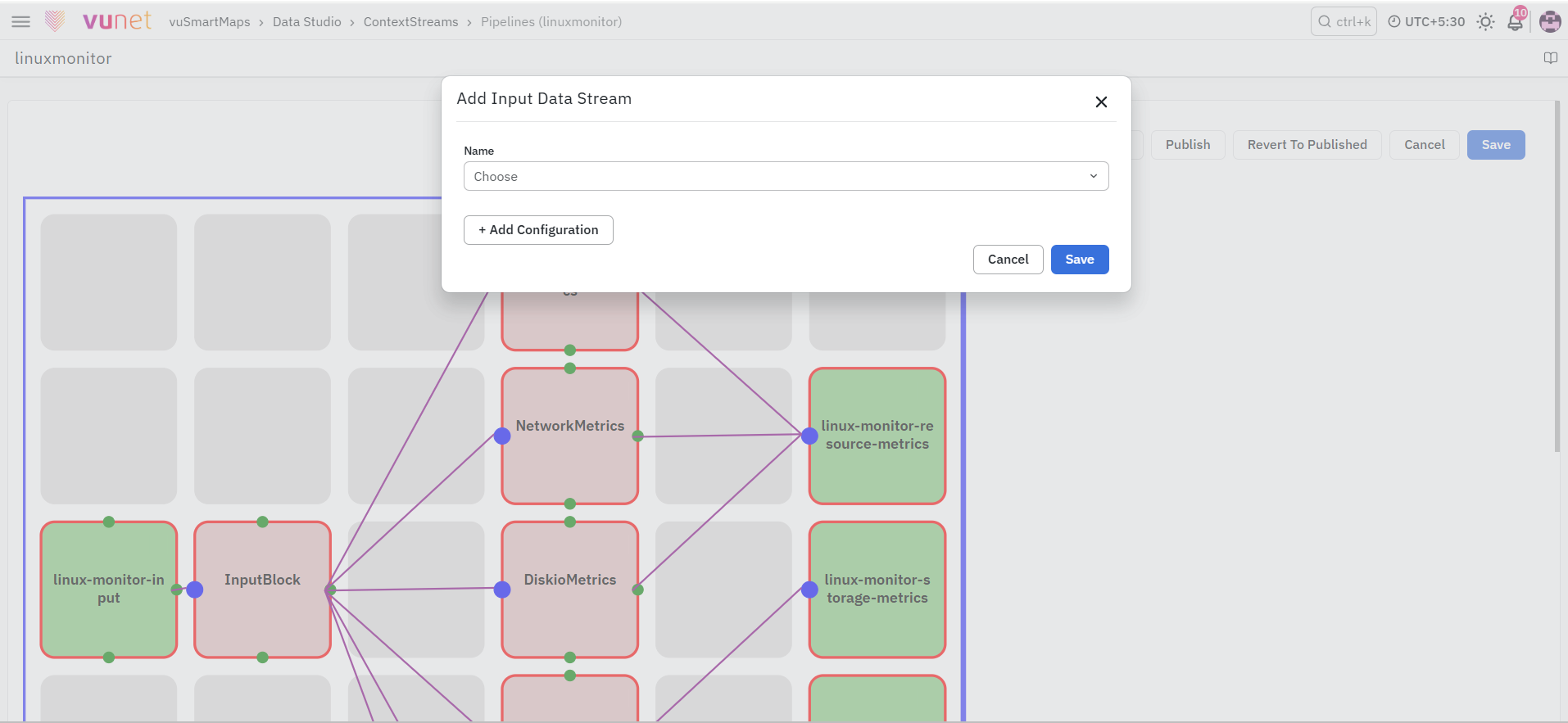Click the UTC+5:30 timezone clock
This screenshot has height=723, width=1568.
coord(1426,22)
